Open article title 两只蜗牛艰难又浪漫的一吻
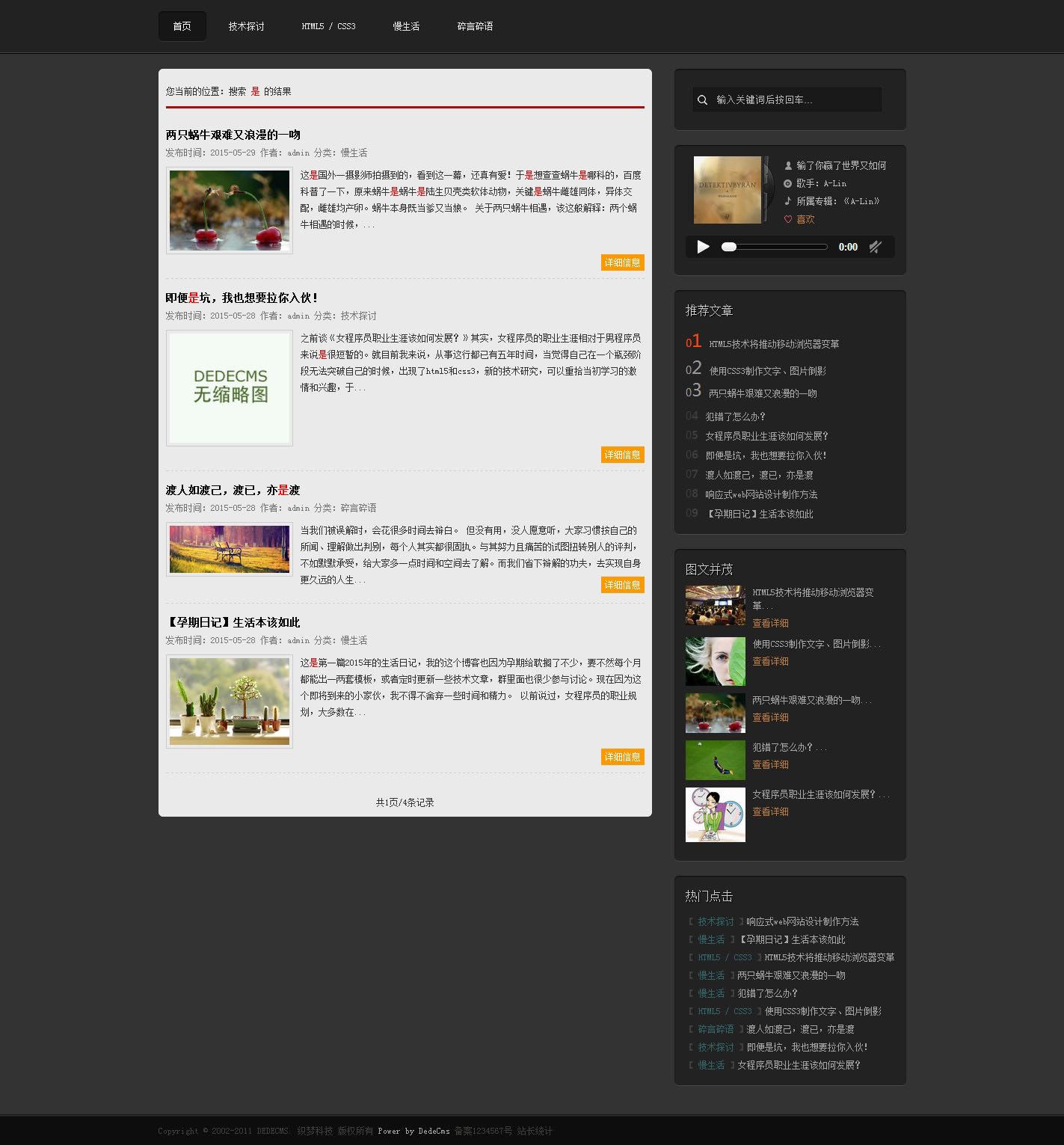 (x=233, y=135)
